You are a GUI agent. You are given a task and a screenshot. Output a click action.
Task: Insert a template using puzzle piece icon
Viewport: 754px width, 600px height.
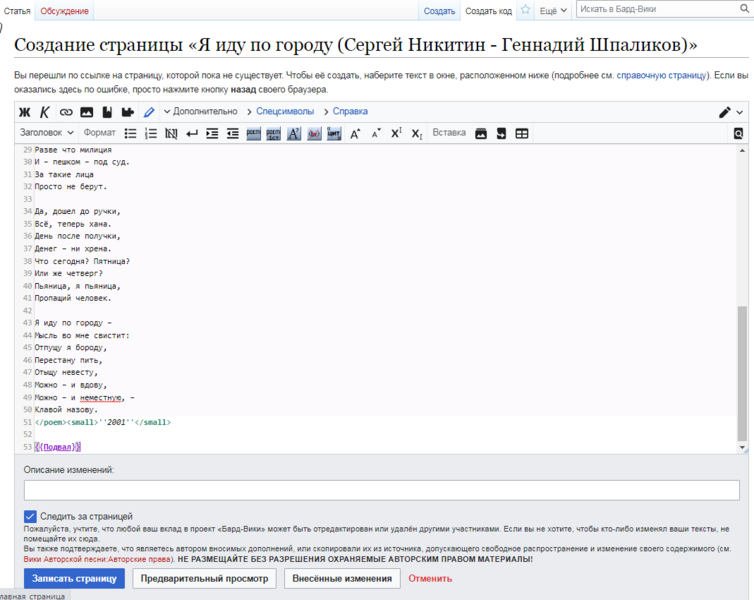127,112
